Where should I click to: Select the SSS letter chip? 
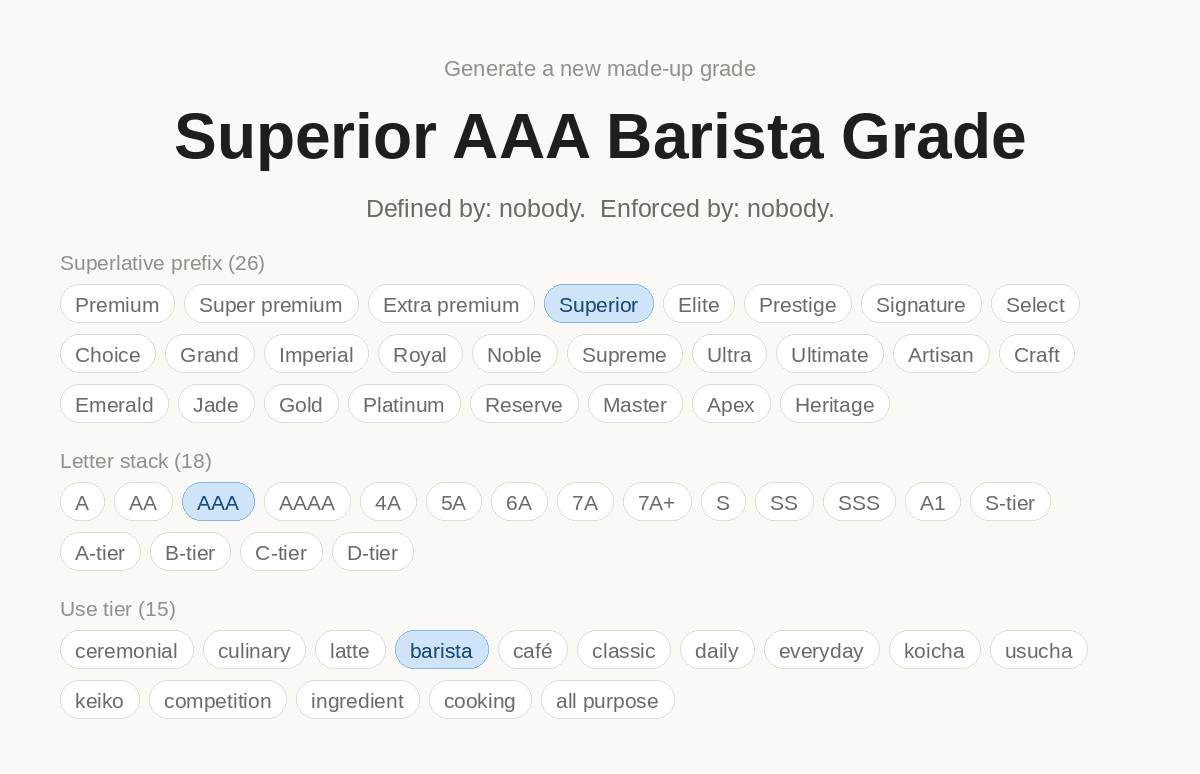point(859,502)
